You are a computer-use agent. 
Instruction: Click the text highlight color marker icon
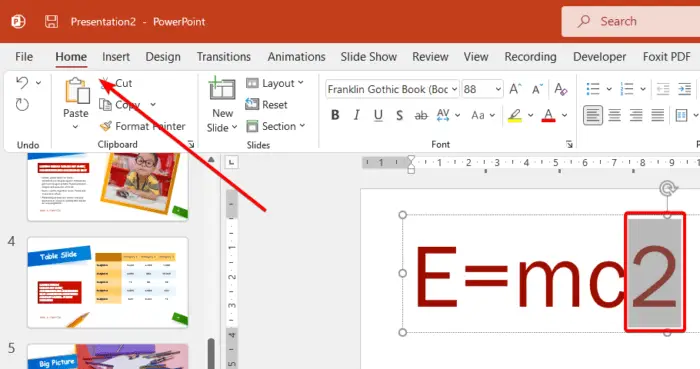tap(515, 116)
